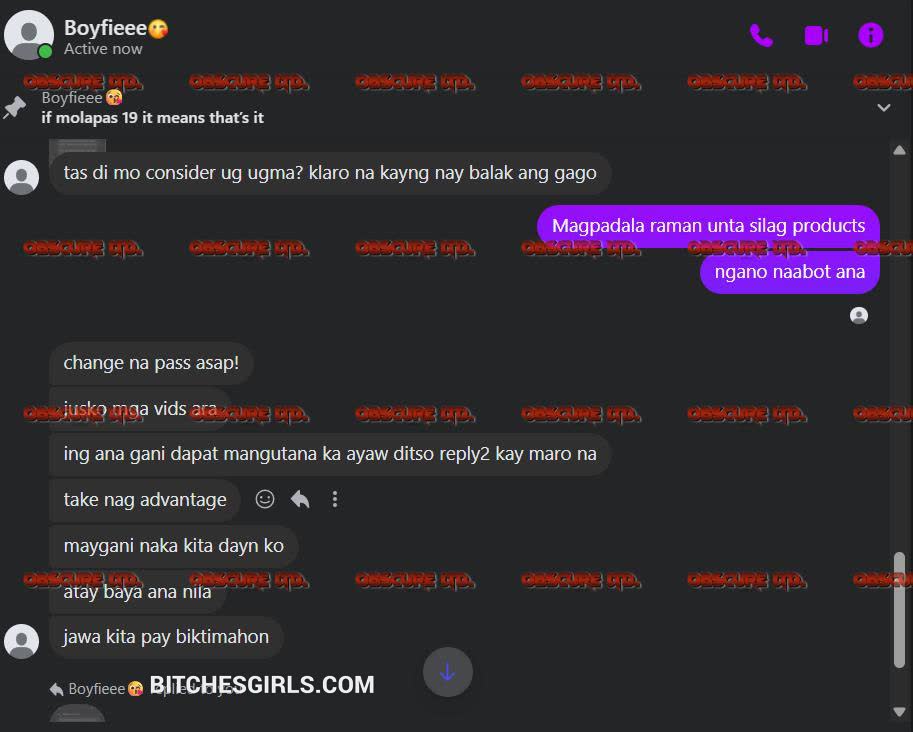Open the conversation information panel
This screenshot has height=732, width=913.
(x=870, y=35)
